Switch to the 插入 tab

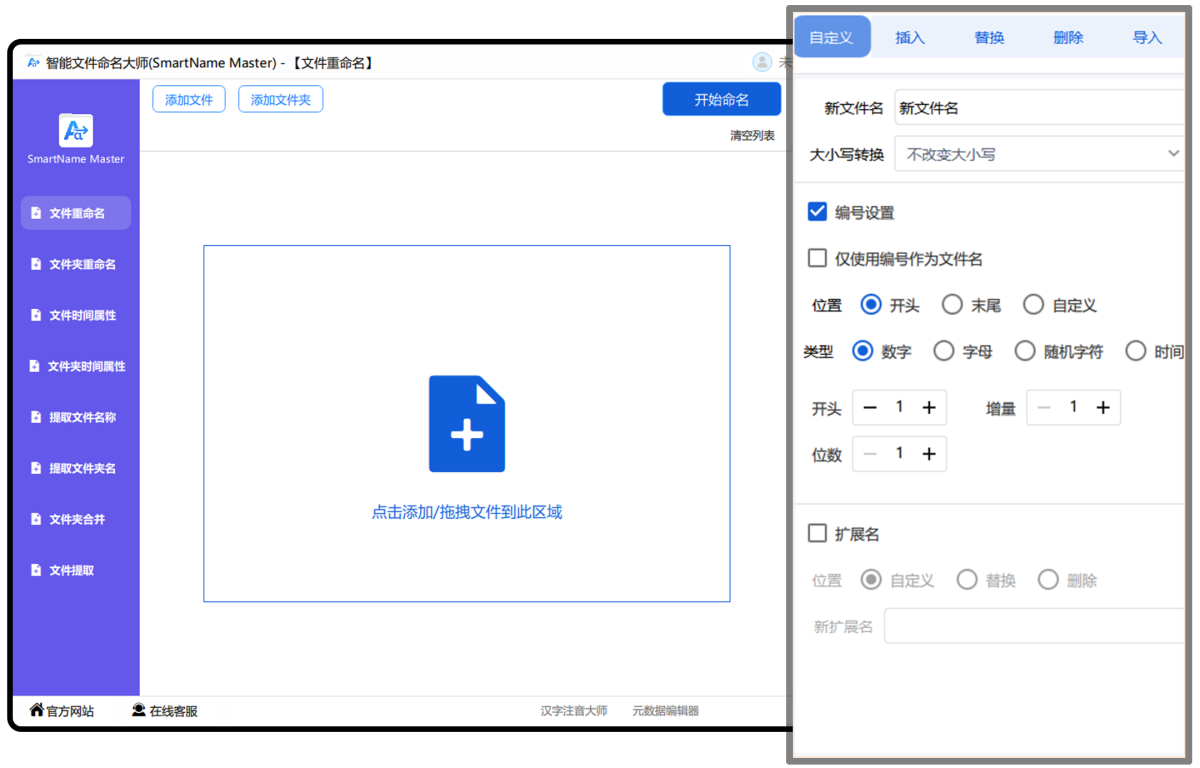pos(910,37)
